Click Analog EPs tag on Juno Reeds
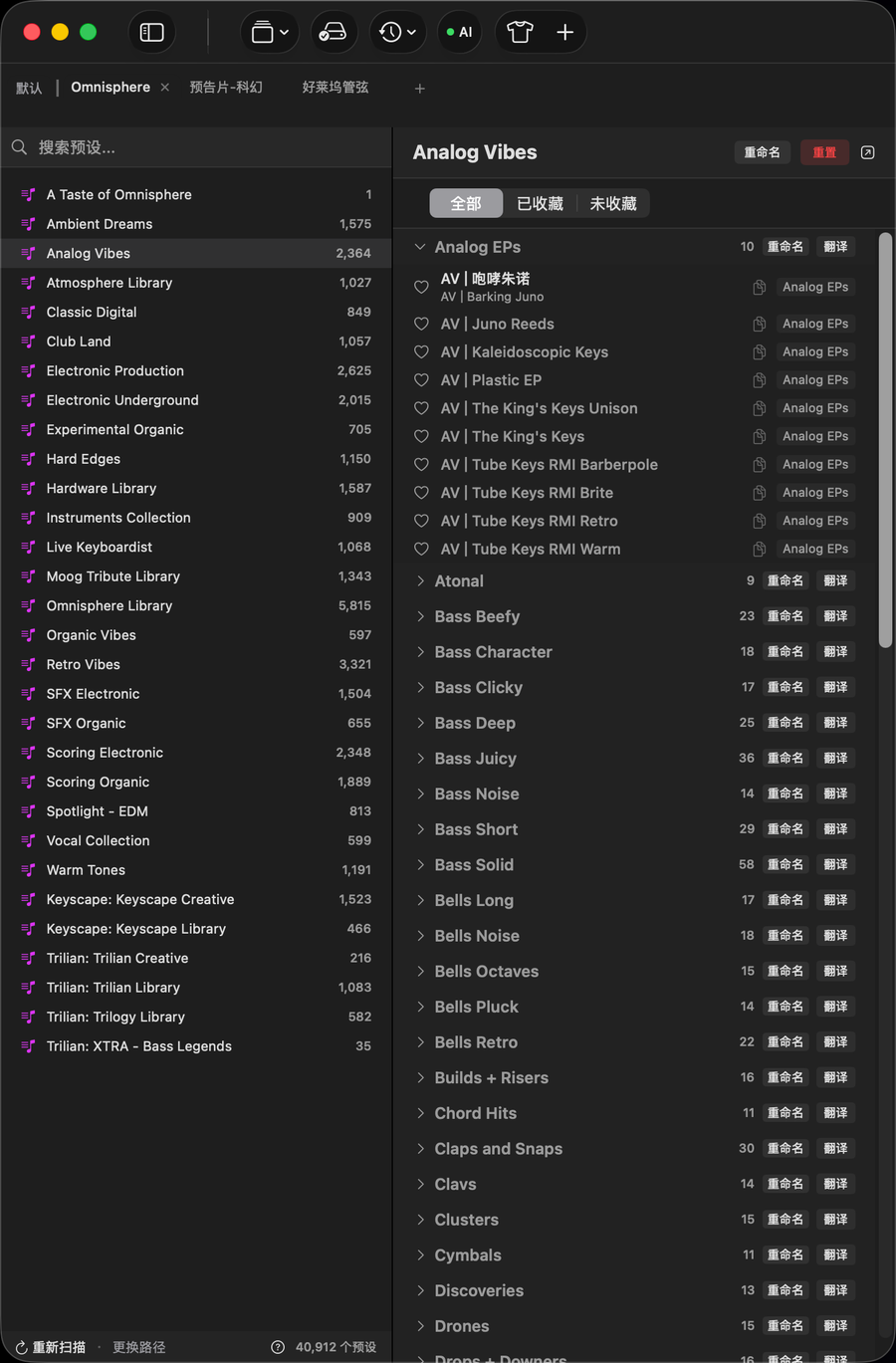 click(x=815, y=324)
